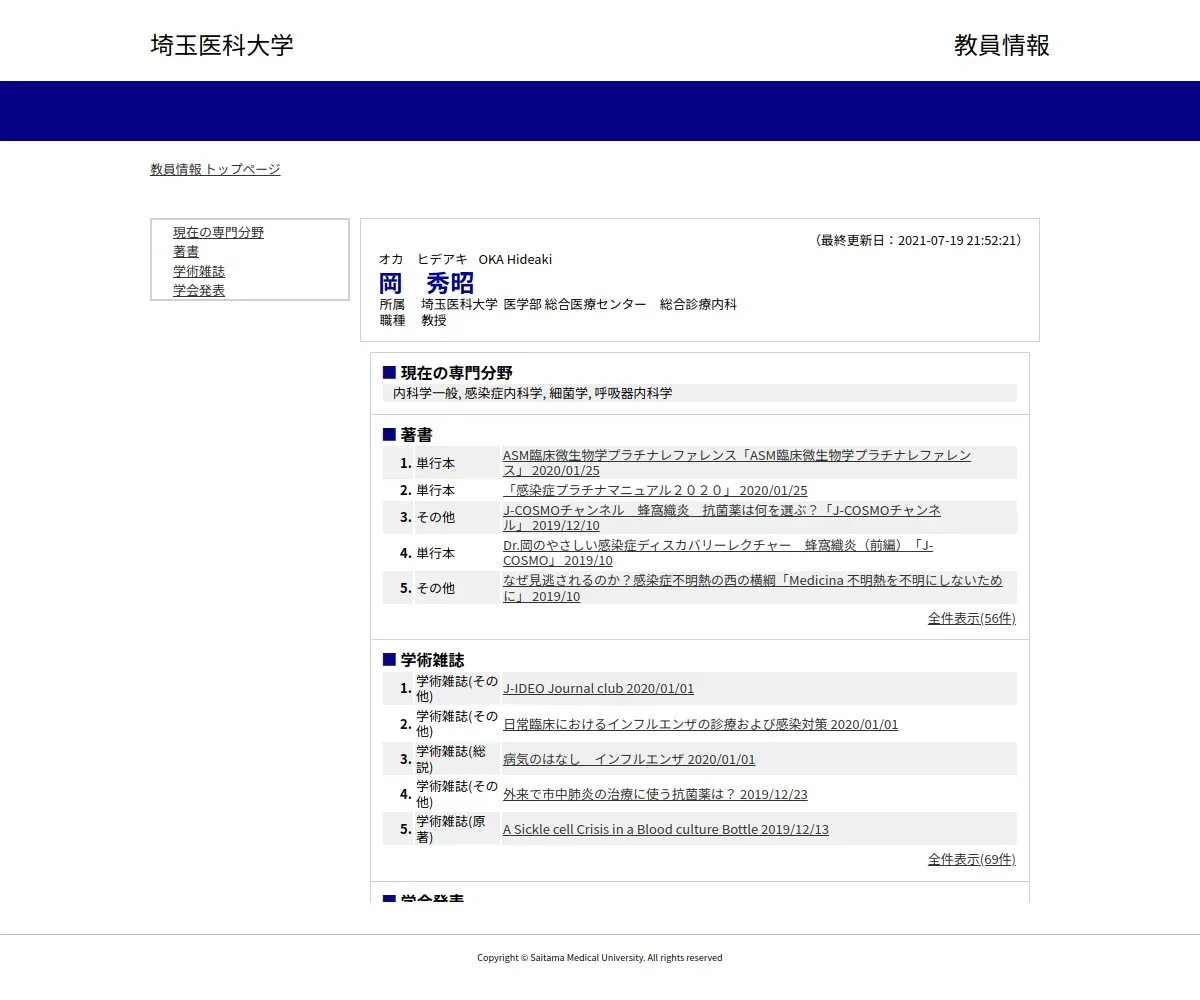Open 病気のはなし インフルエンザ article link

[629, 759]
